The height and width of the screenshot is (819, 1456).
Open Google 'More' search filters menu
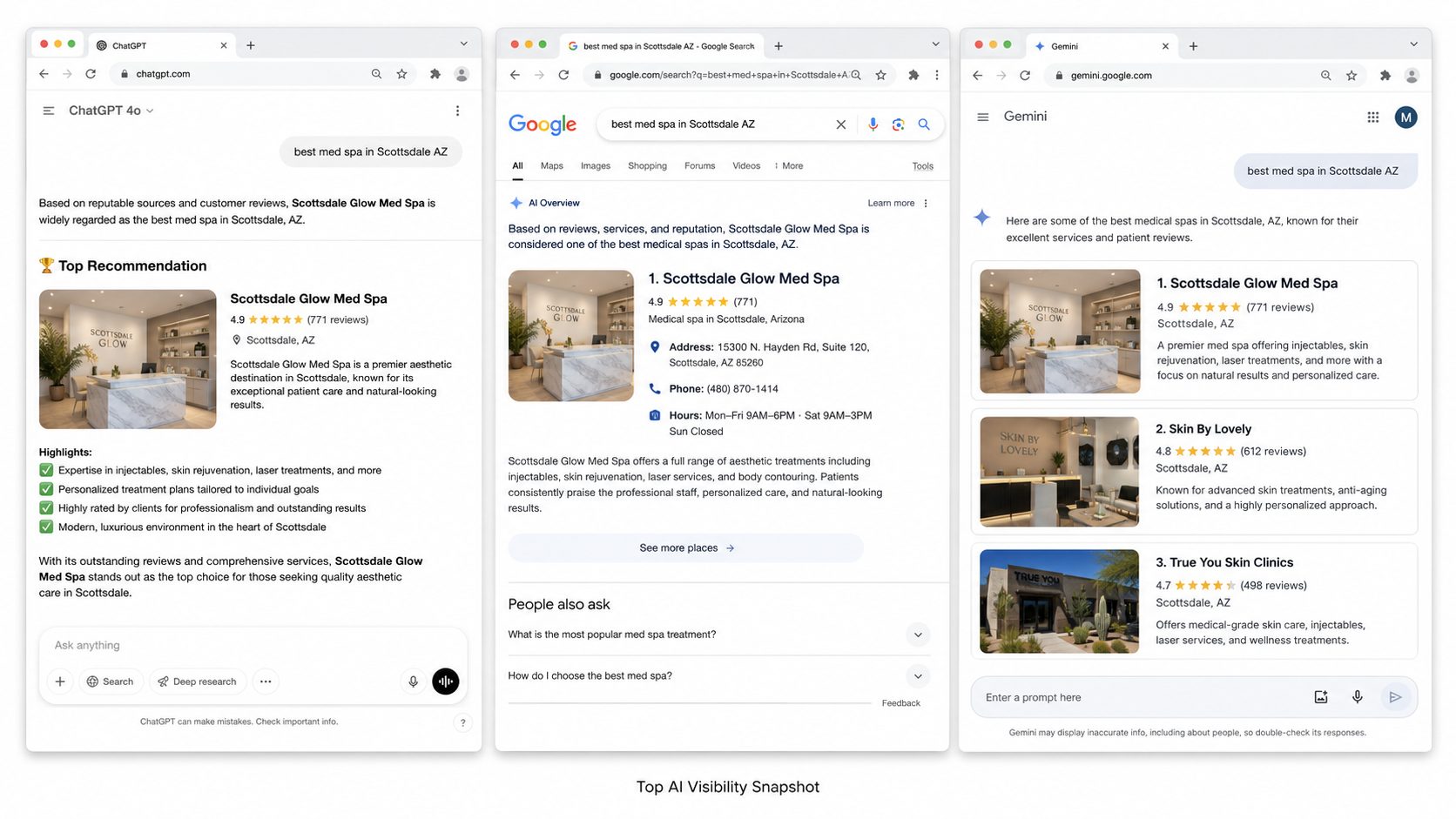point(789,166)
